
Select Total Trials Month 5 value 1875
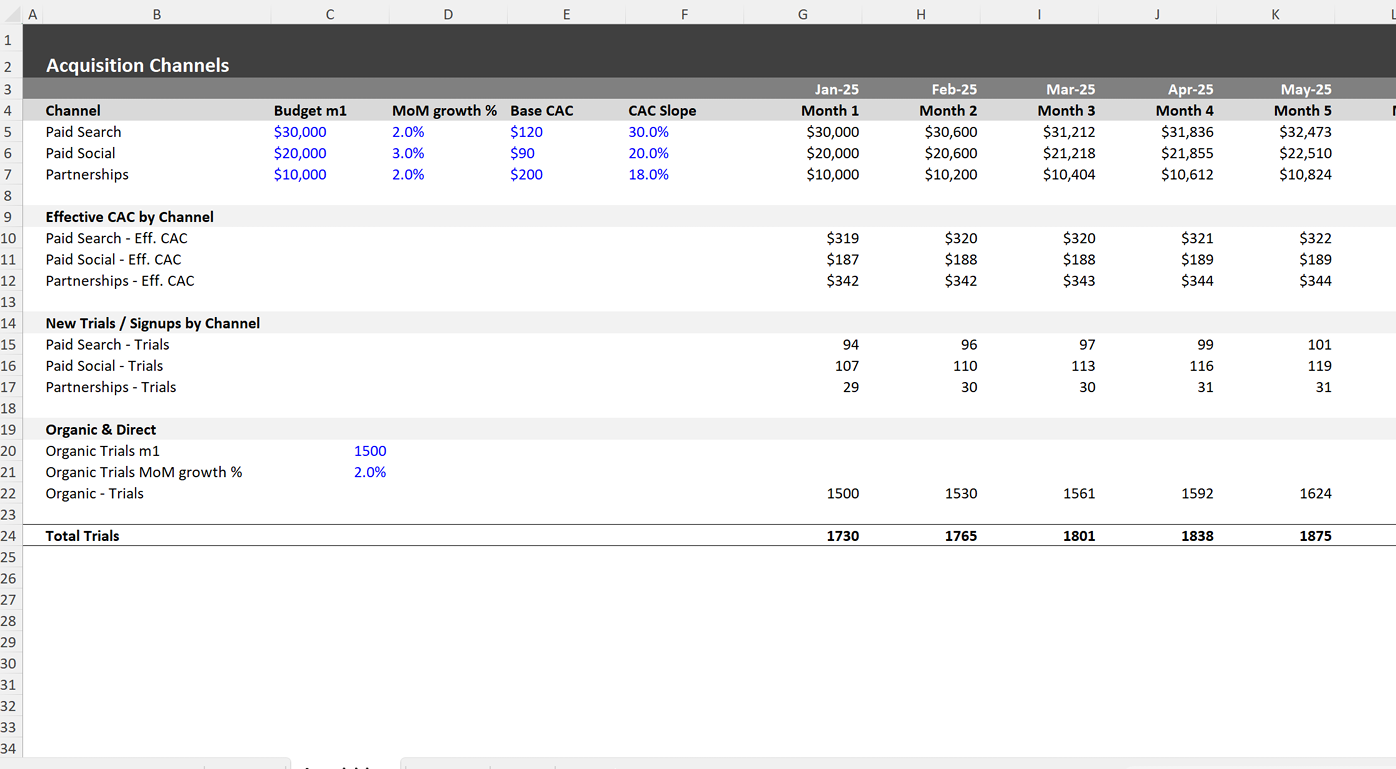pyautogui.click(x=1315, y=536)
